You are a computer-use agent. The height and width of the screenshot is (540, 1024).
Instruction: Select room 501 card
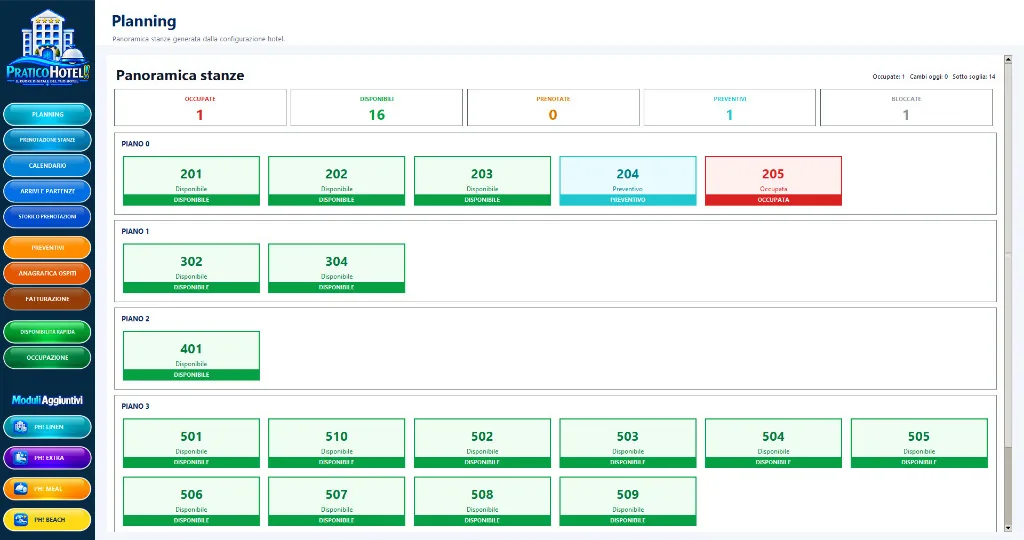191,443
